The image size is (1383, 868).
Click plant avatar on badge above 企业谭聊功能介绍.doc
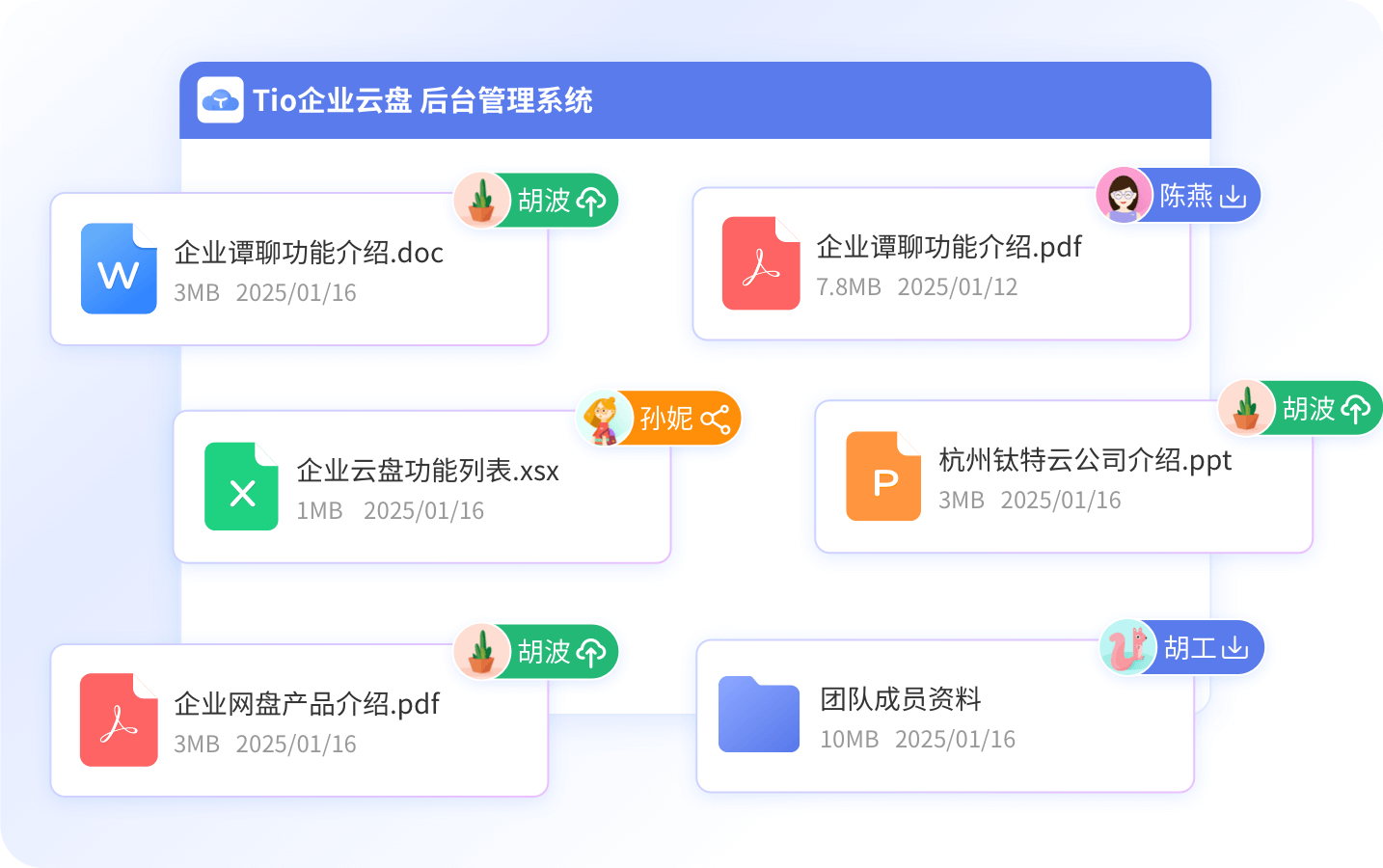pyautogui.click(x=481, y=201)
